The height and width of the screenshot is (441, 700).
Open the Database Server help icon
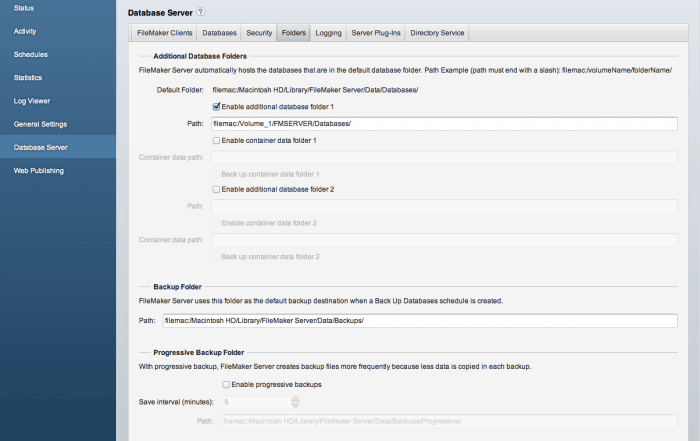[x=201, y=12]
